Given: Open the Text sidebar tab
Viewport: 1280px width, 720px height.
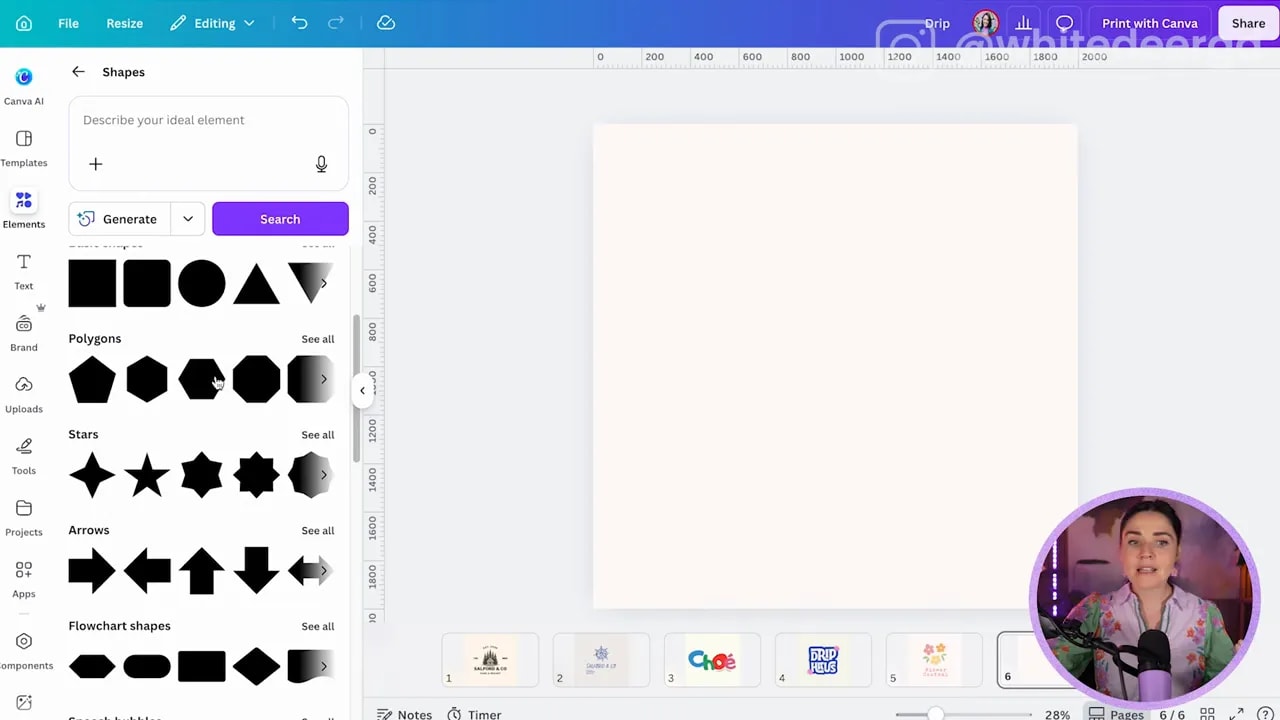Looking at the screenshot, I should click(x=24, y=271).
